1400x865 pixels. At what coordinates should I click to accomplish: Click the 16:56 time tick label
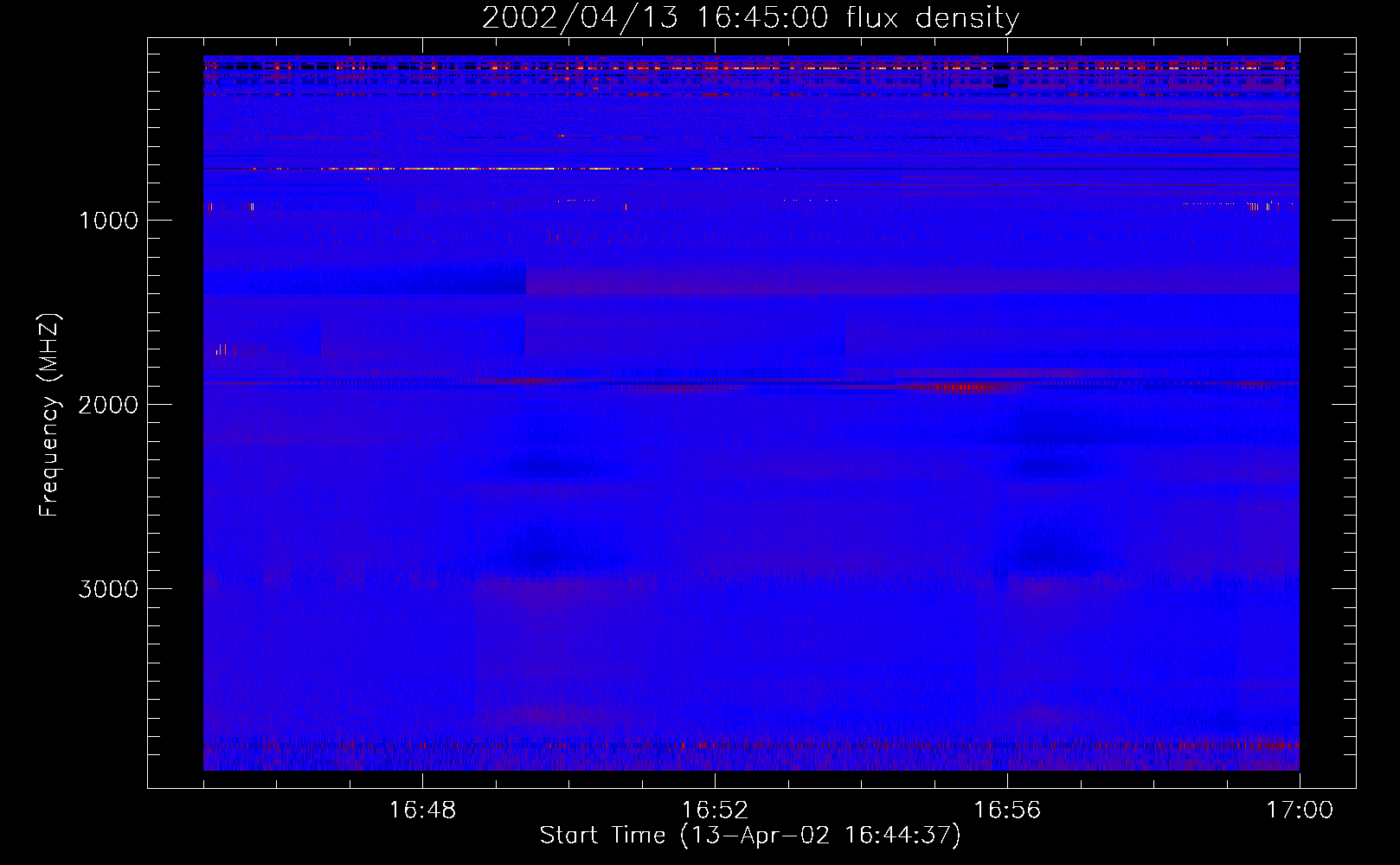tap(1007, 811)
